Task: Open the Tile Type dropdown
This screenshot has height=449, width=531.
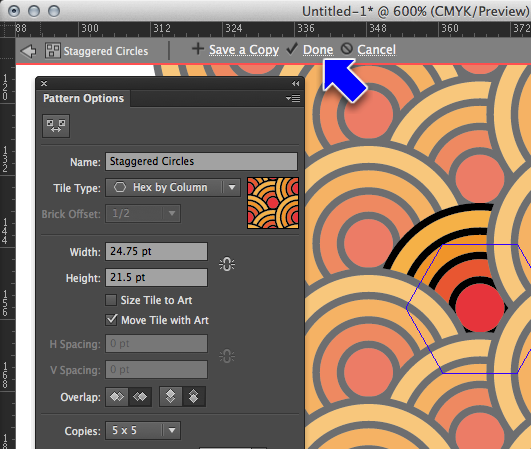Action: tap(173, 187)
